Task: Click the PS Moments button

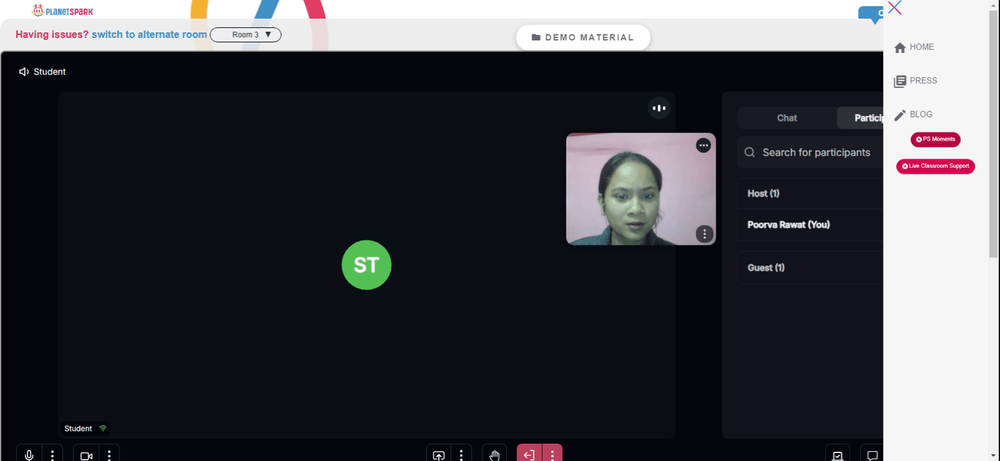Action: [936, 139]
